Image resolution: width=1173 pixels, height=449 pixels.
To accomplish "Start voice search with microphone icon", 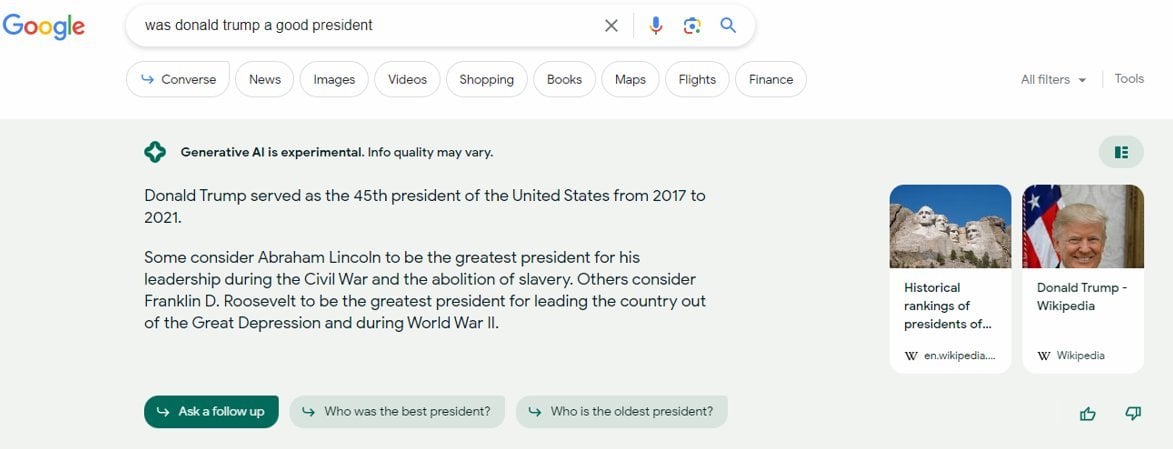I will click(656, 25).
